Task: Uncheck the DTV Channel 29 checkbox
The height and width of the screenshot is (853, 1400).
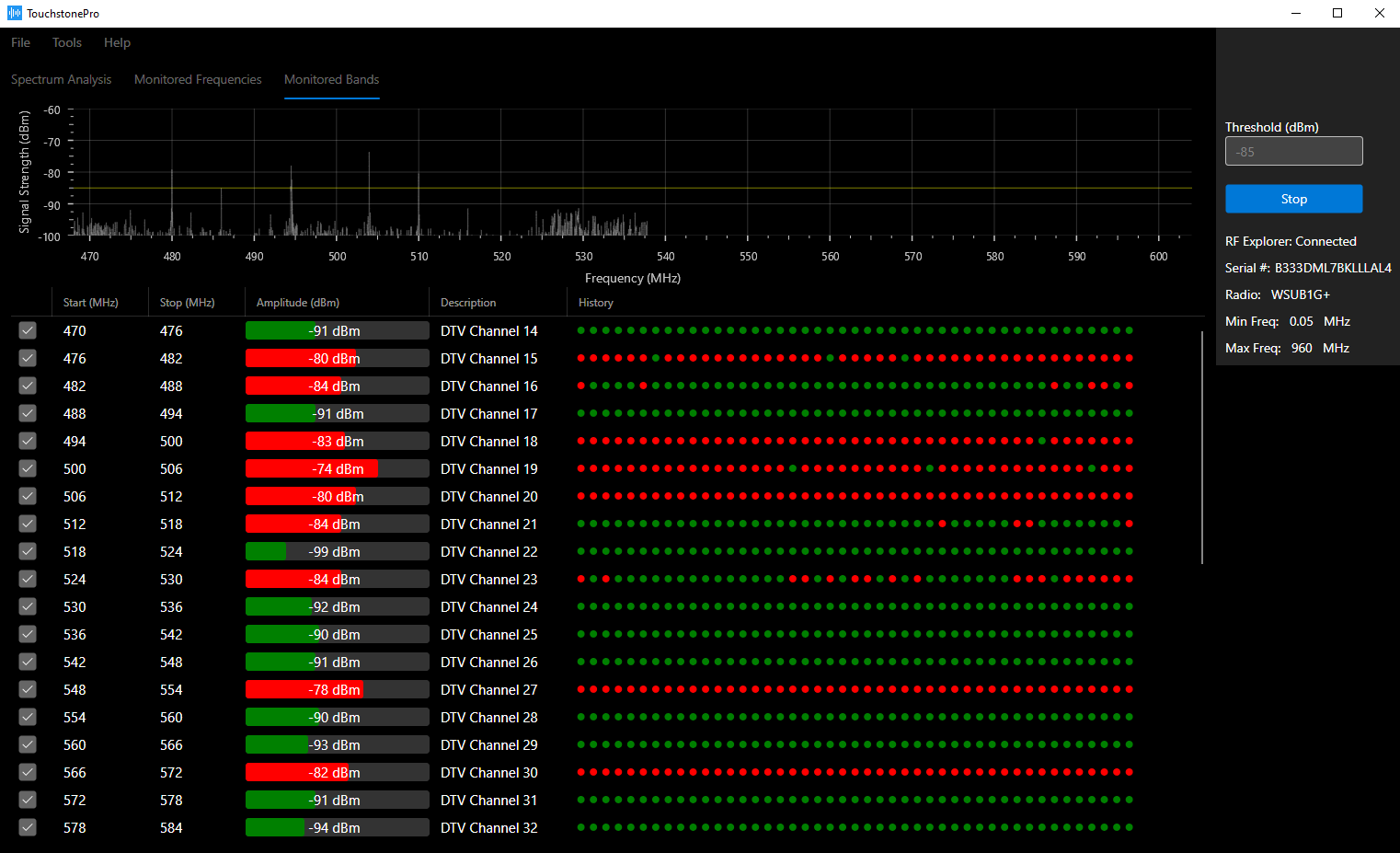Action: click(x=28, y=744)
